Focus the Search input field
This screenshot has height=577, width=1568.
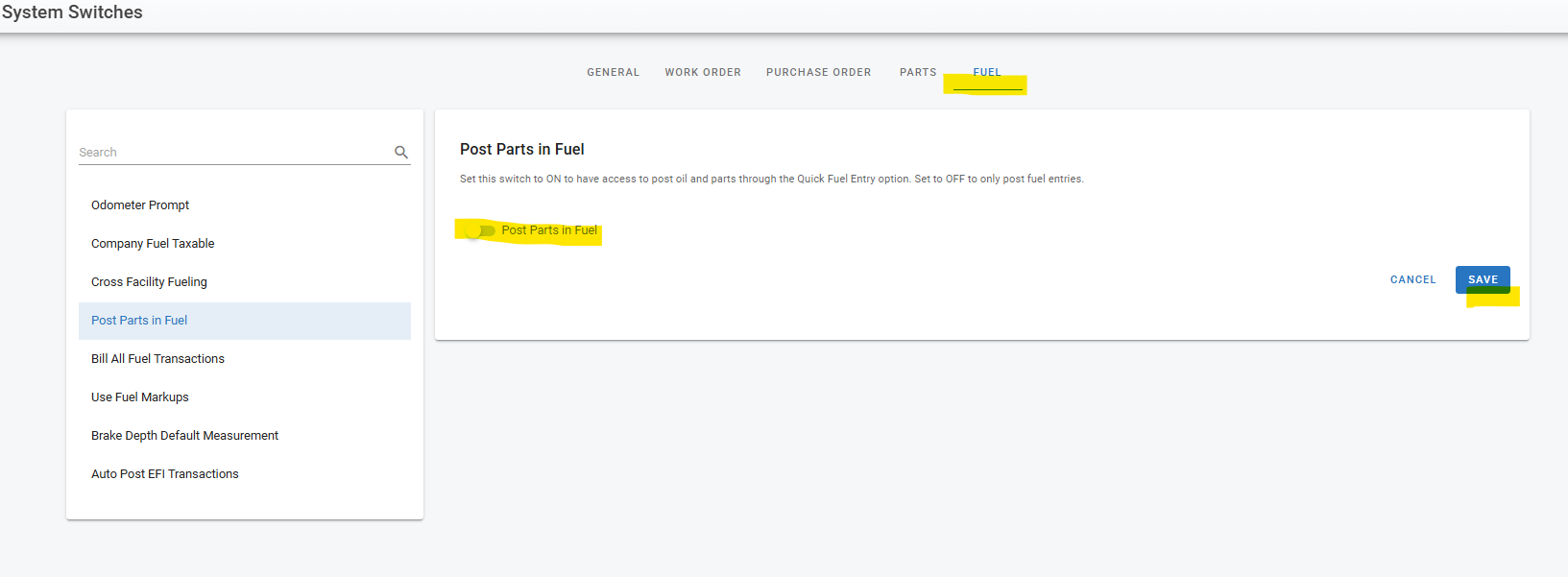click(x=232, y=153)
